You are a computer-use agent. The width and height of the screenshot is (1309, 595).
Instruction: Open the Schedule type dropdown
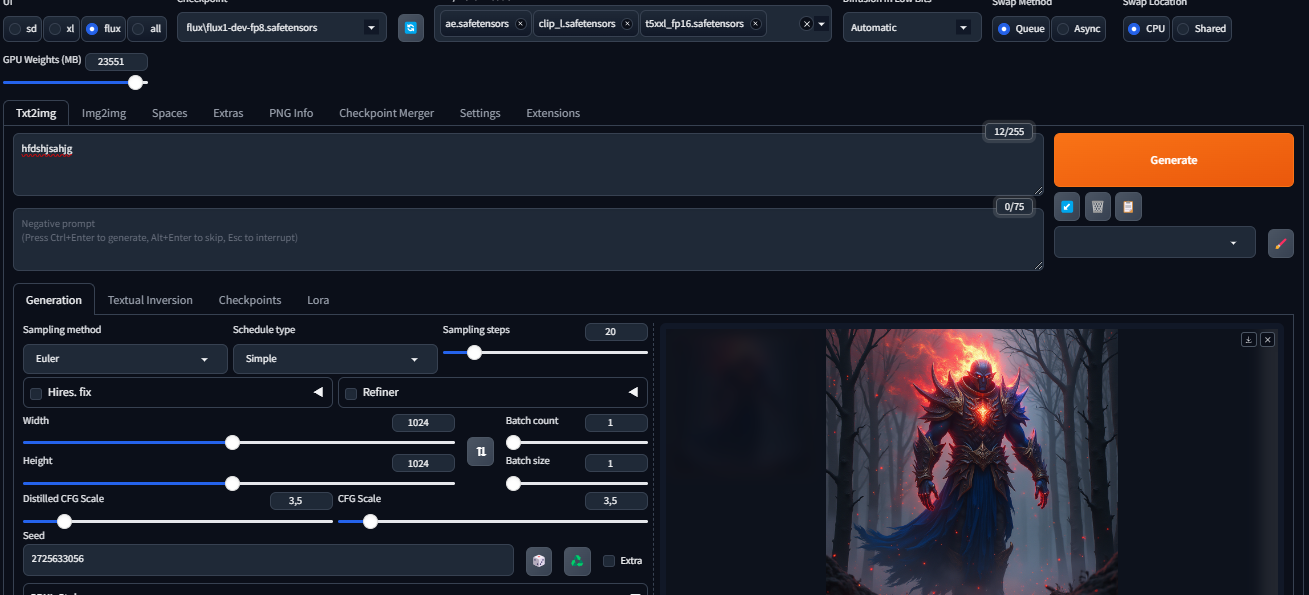[x=335, y=359]
